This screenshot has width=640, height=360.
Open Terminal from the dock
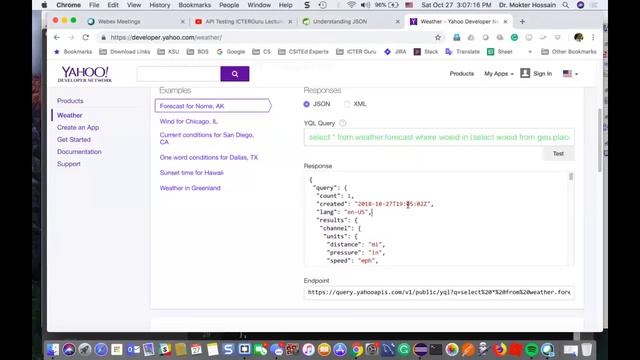436,349
